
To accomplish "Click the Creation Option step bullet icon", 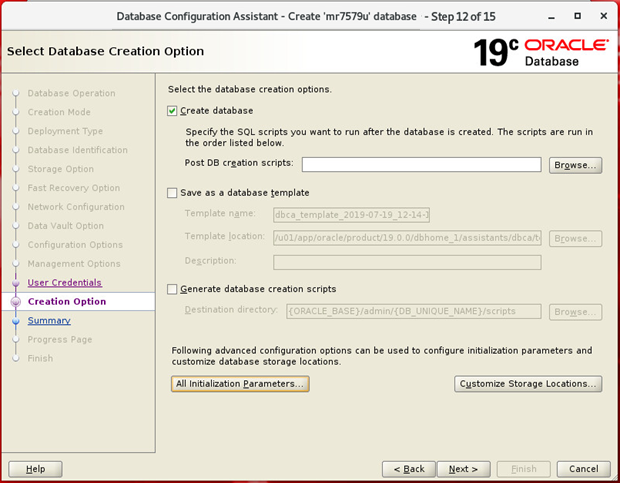I will click(x=16, y=302).
